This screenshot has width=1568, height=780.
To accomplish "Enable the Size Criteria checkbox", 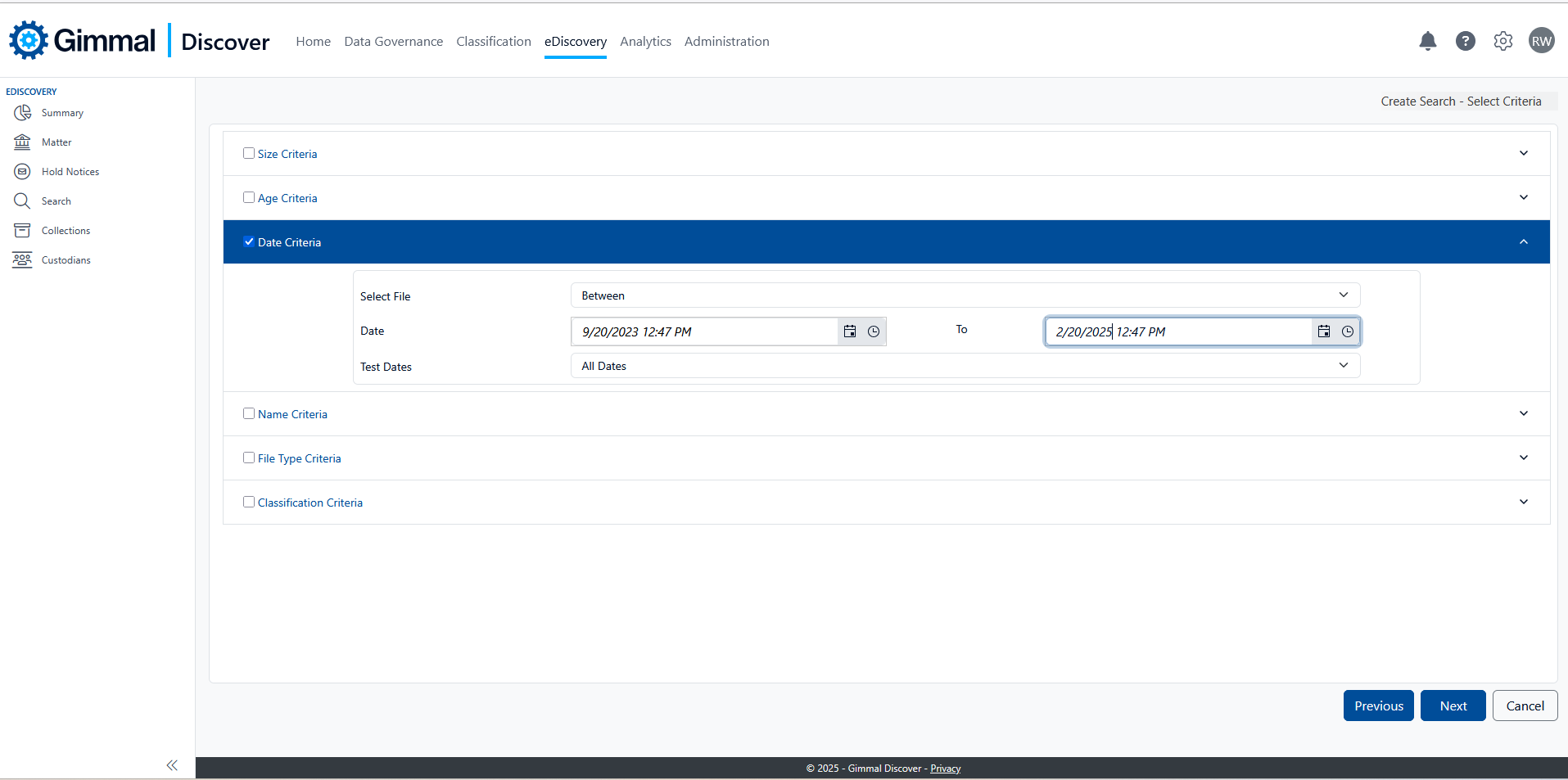I will click(x=249, y=153).
